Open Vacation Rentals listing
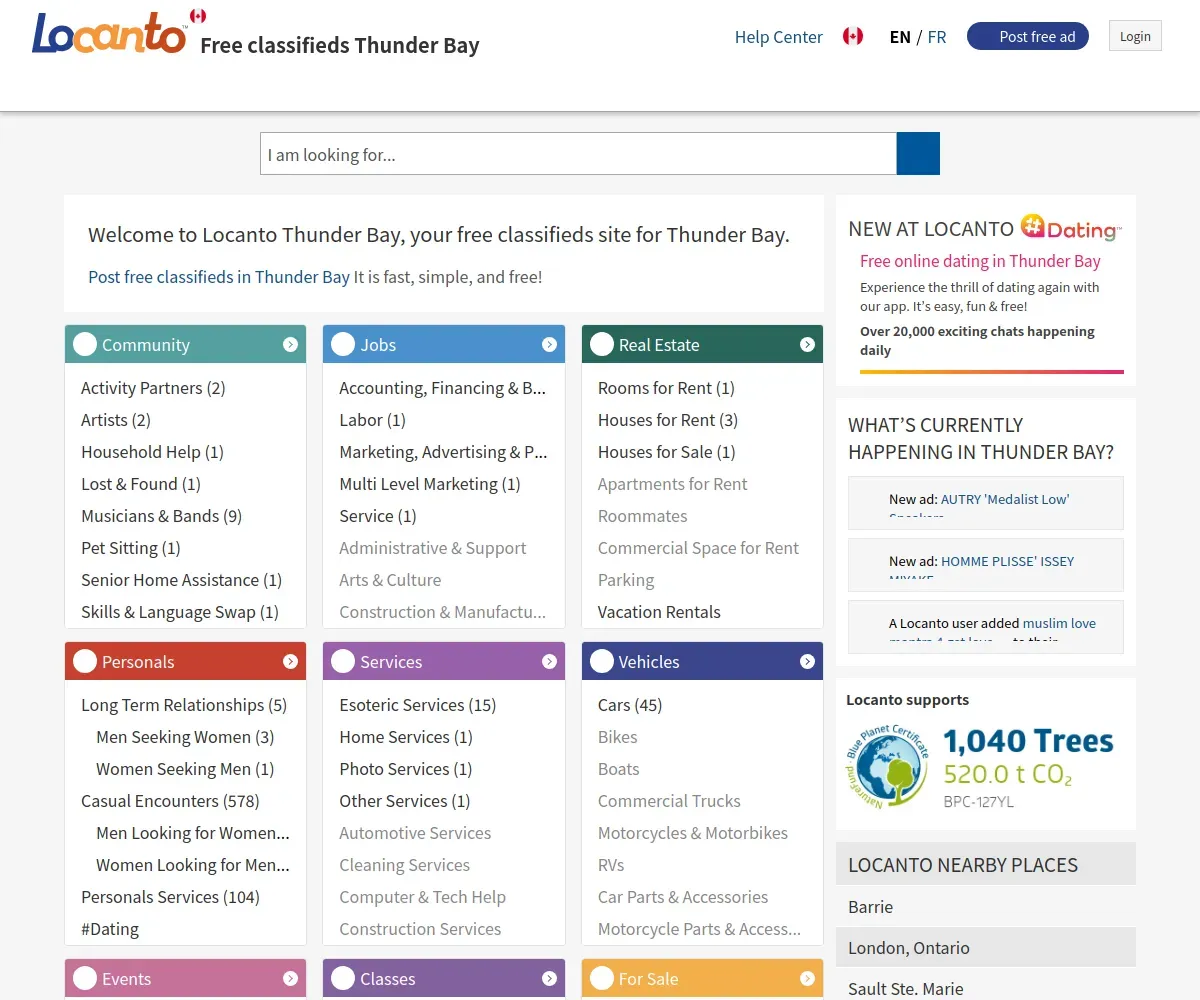The height and width of the screenshot is (1000, 1200). (x=659, y=612)
